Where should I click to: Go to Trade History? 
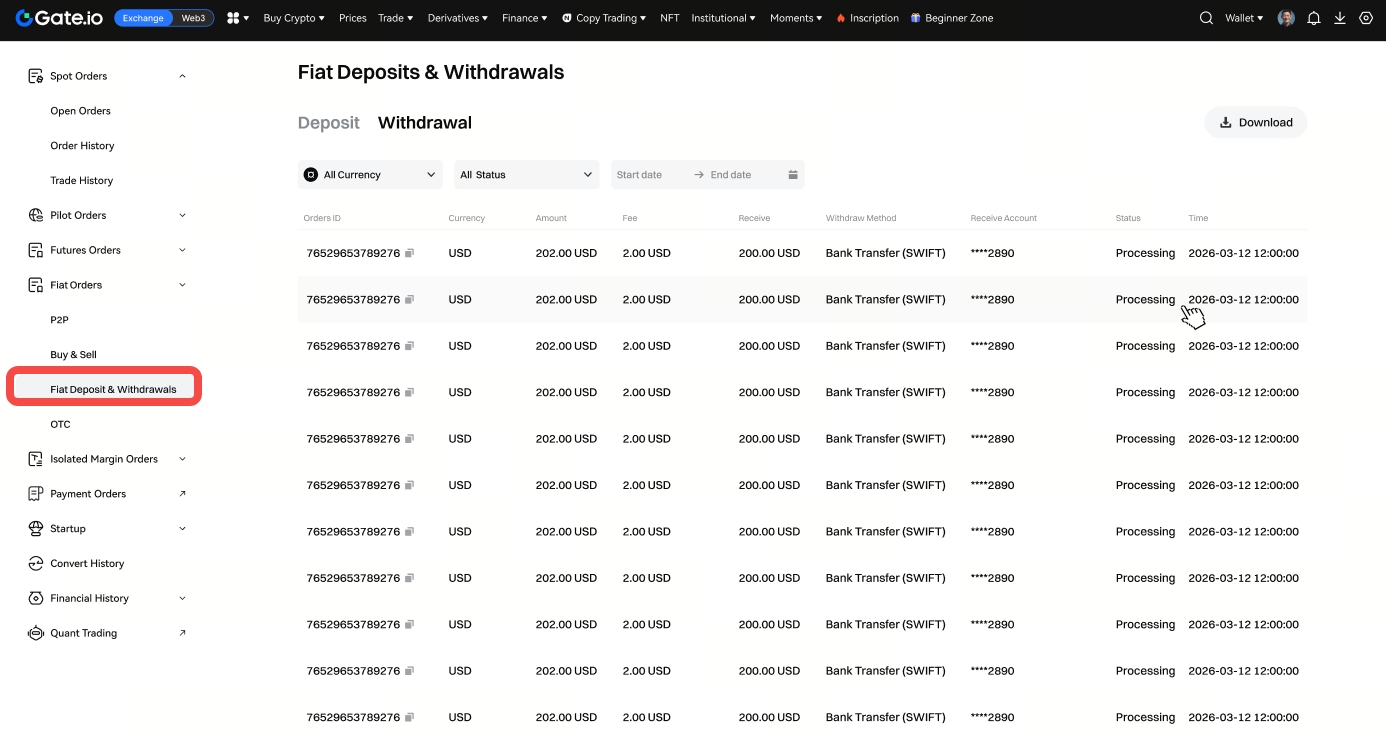[x=82, y=180]
